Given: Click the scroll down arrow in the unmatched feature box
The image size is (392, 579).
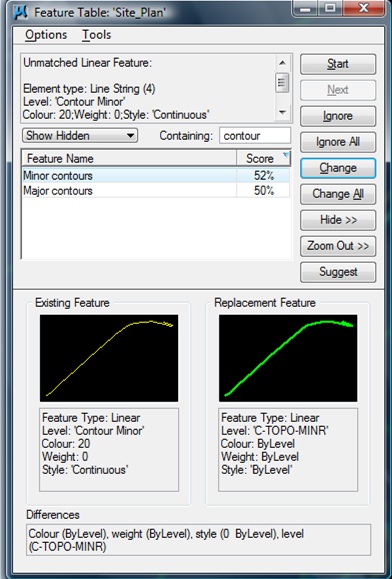Looking at the screenshot, I should [x=282, y=112].
